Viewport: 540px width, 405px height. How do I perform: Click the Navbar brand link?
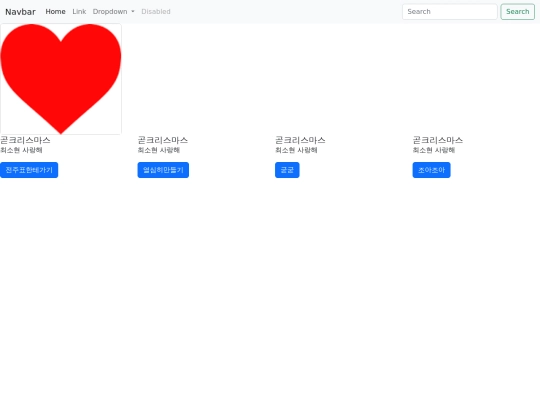pos(20,12)
